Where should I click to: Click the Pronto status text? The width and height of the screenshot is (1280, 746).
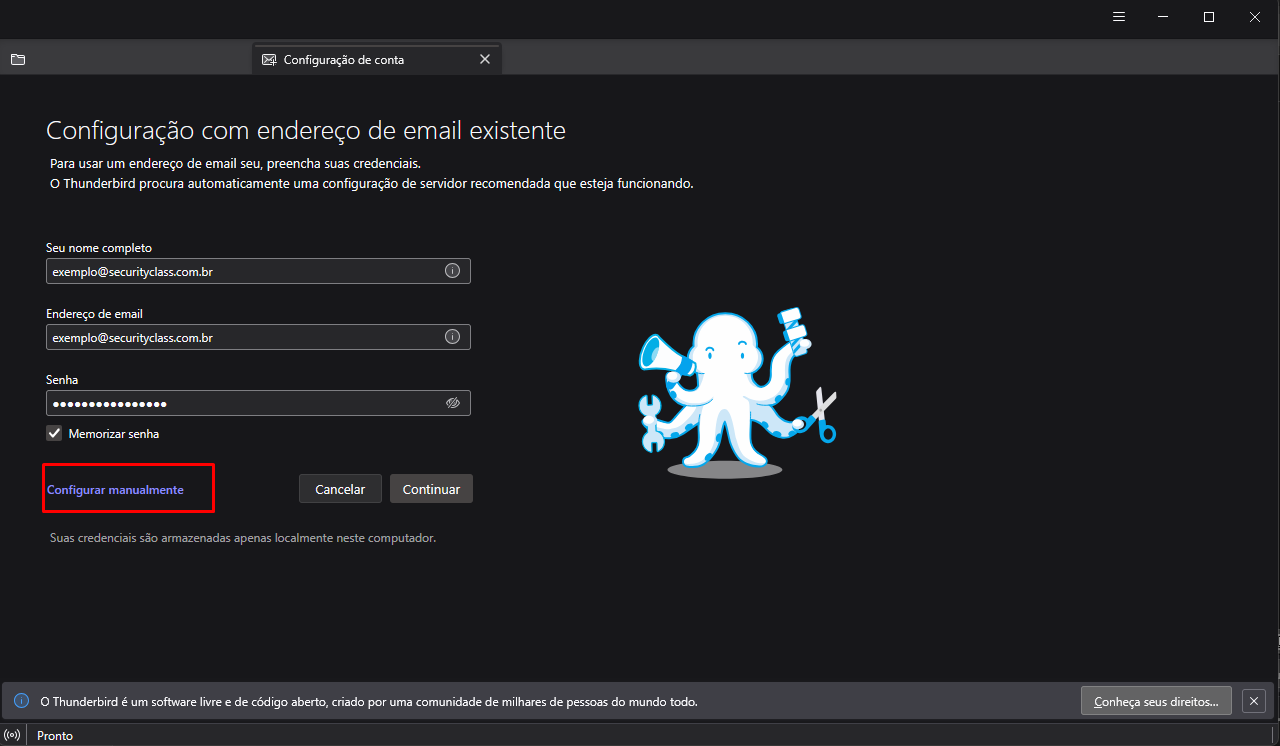[55, 736]
